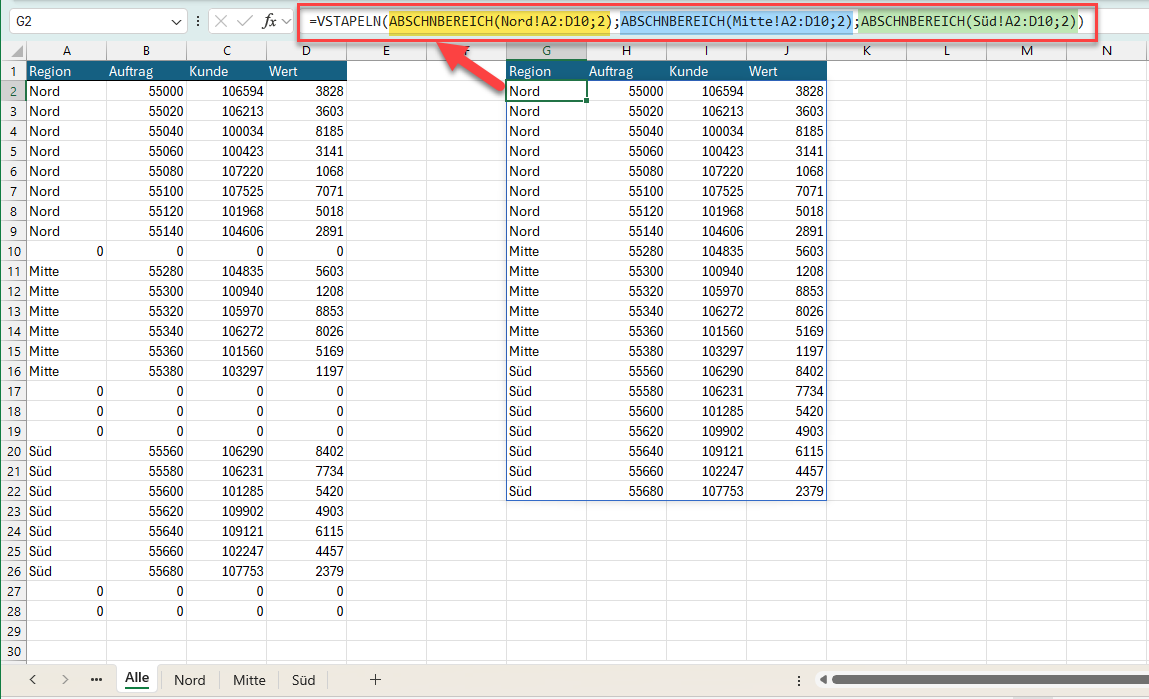Click the cancel X in formula bar
The width and height of the screenshot is (1149, 699).
(221, 21)
